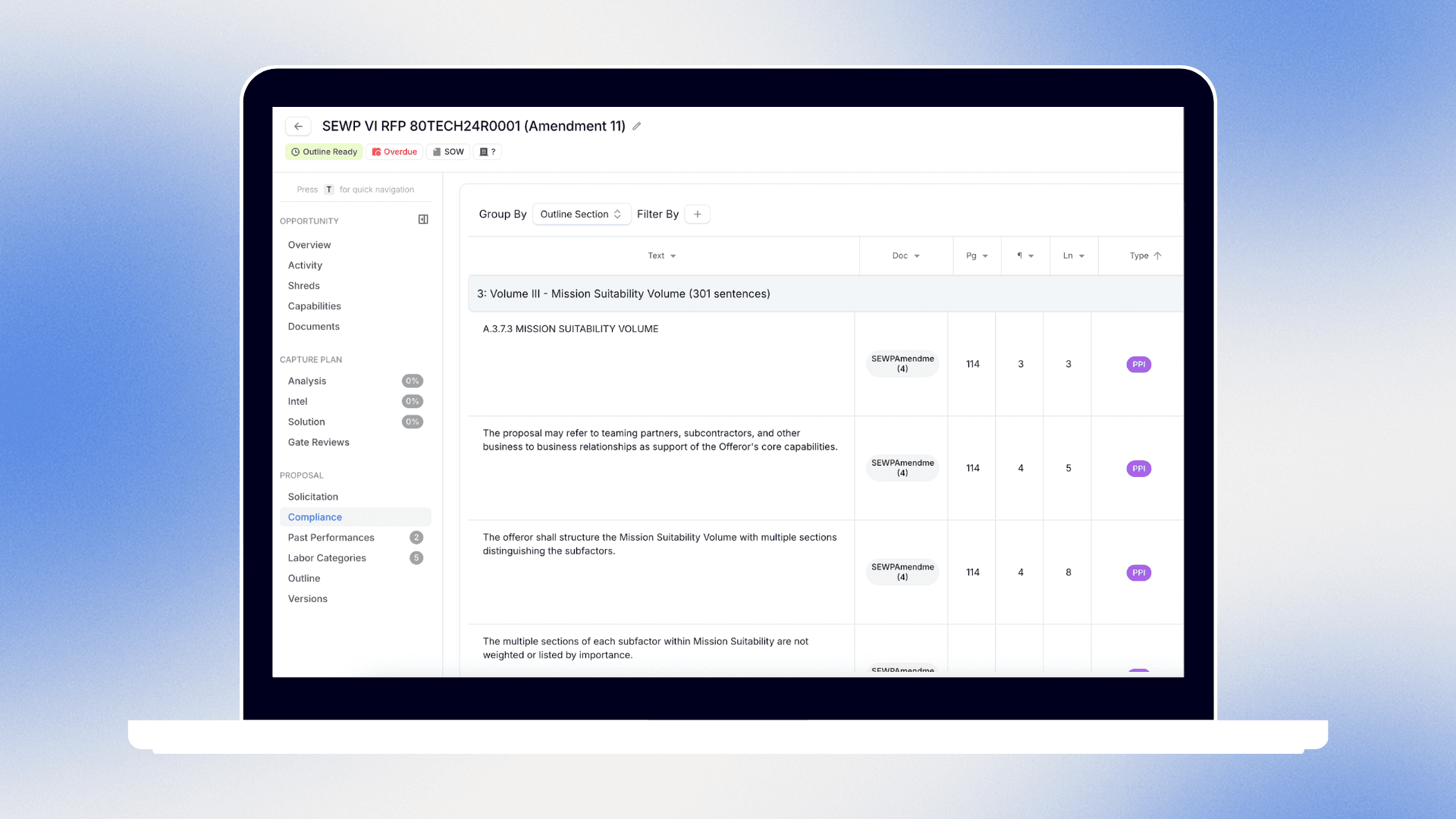Go to Past Performances section
1456x819 pixels.
(x=331, y=538)
